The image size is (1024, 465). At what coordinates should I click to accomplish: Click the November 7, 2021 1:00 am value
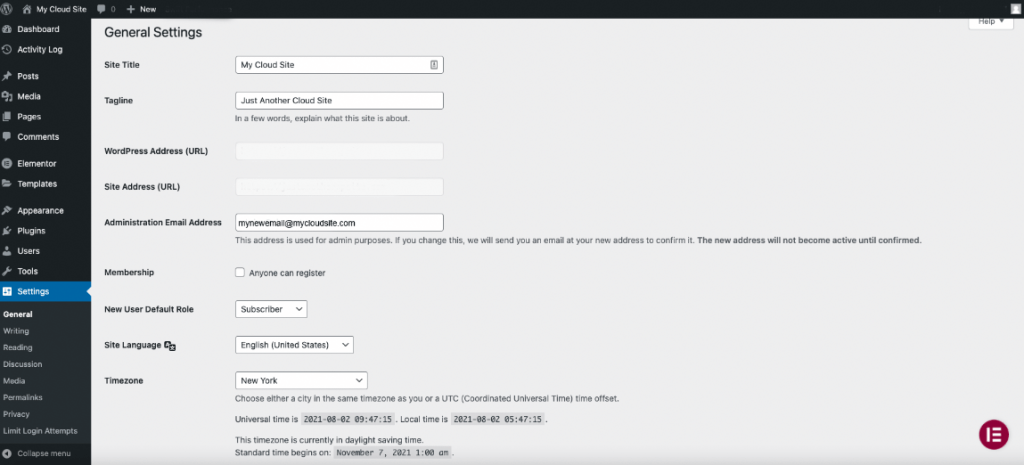click(x=392, y=452)
